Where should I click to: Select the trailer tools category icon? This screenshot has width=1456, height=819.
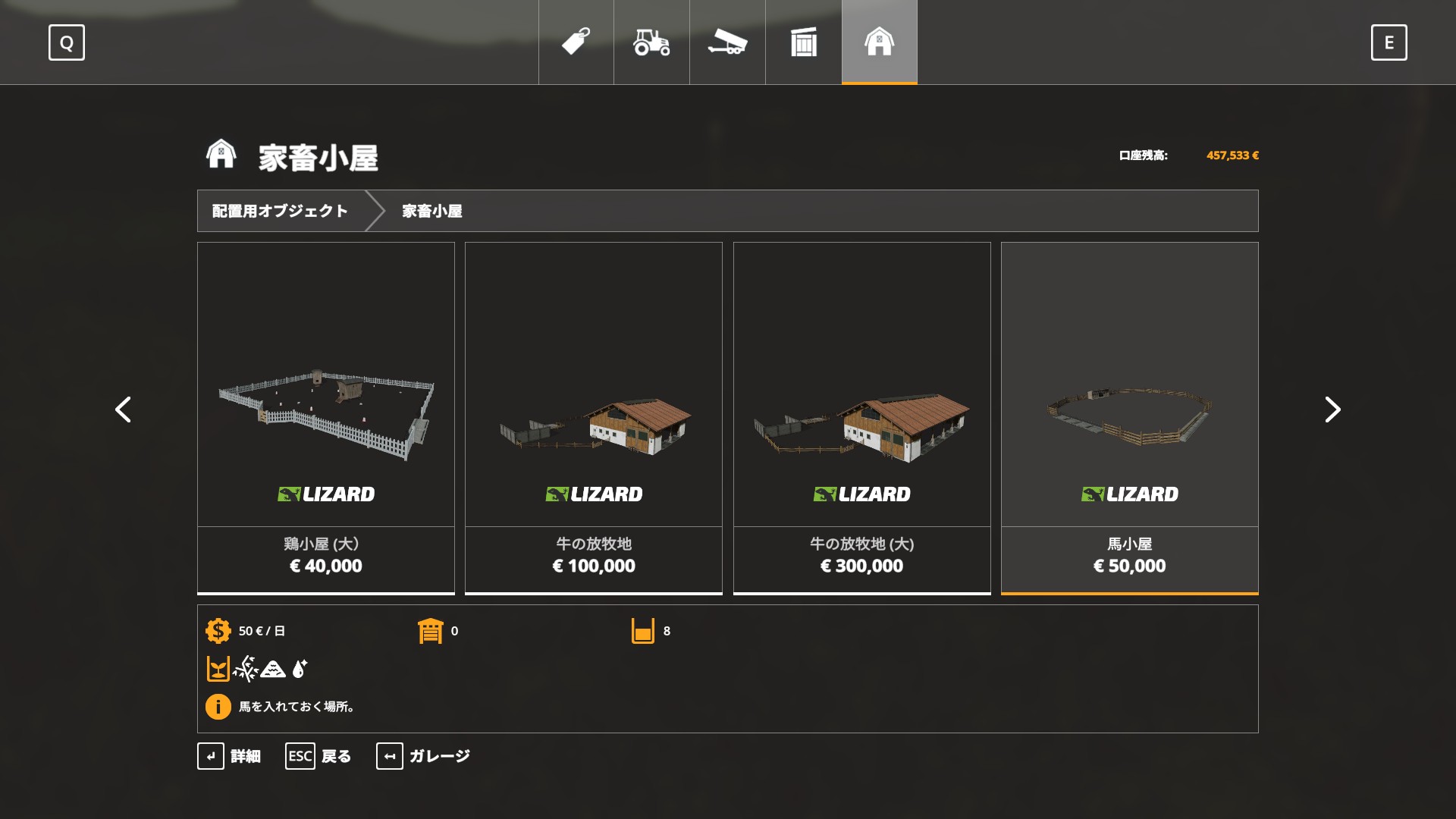click(727, 42)
